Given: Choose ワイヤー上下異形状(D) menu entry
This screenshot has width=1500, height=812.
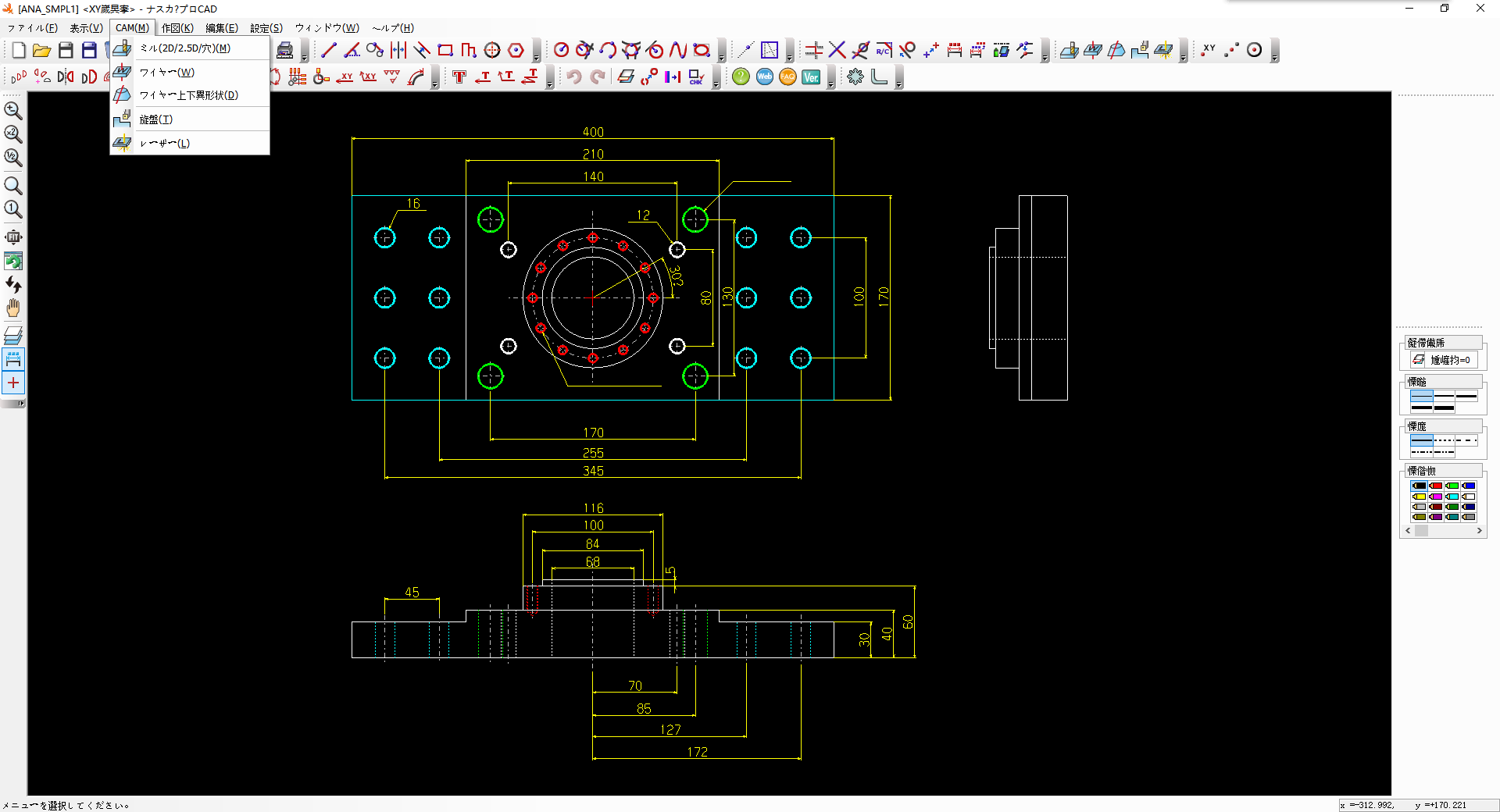Looking at the screenshot, I should pos(190,95).
